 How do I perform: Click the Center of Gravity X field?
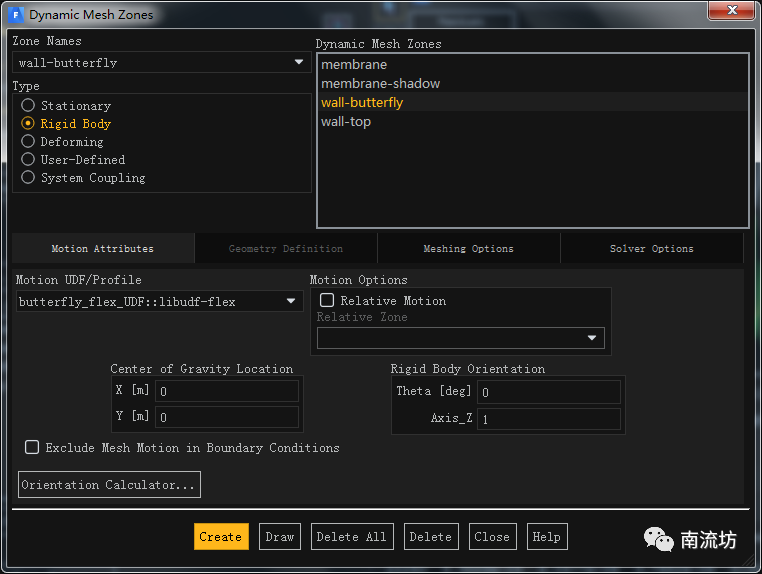pyautogui.click(x=226, y=392)
